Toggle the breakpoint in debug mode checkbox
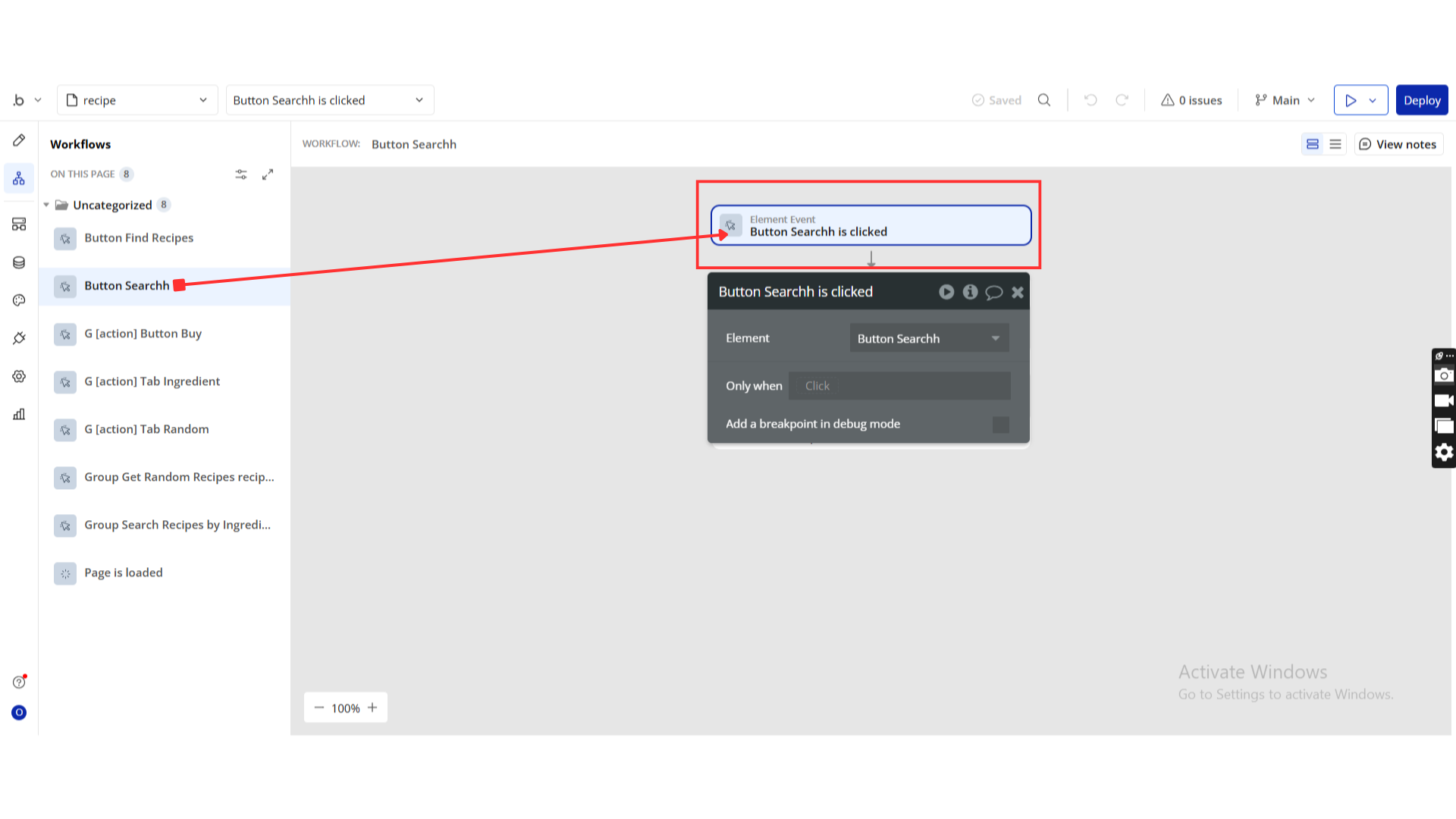 pos(1000,425)
